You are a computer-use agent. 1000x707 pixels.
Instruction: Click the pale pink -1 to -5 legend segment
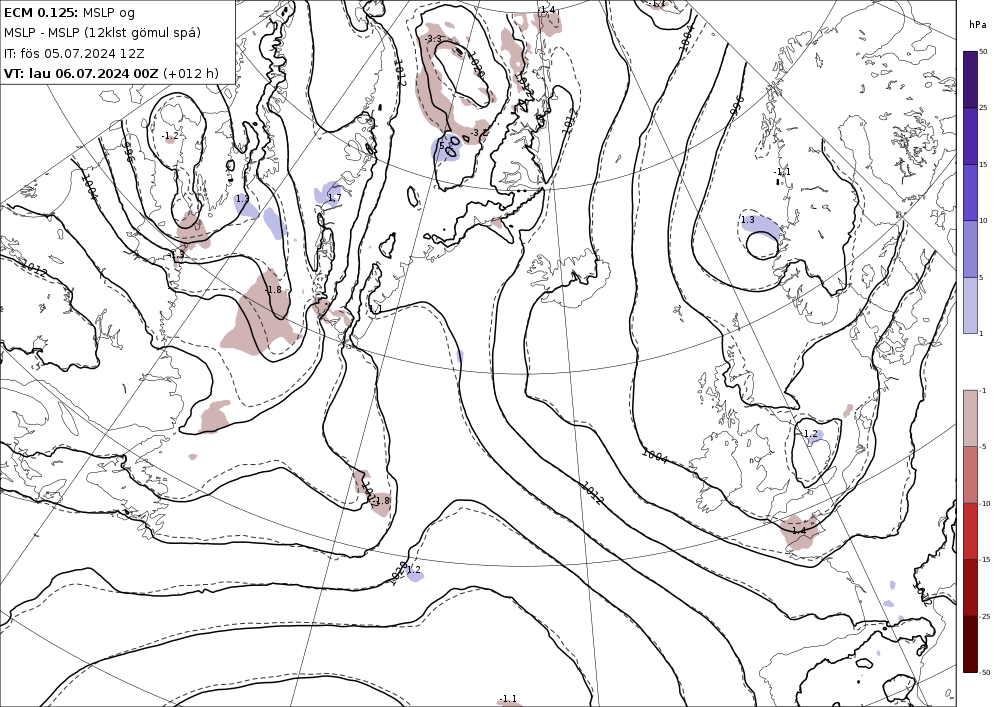(x=970, y=418)
